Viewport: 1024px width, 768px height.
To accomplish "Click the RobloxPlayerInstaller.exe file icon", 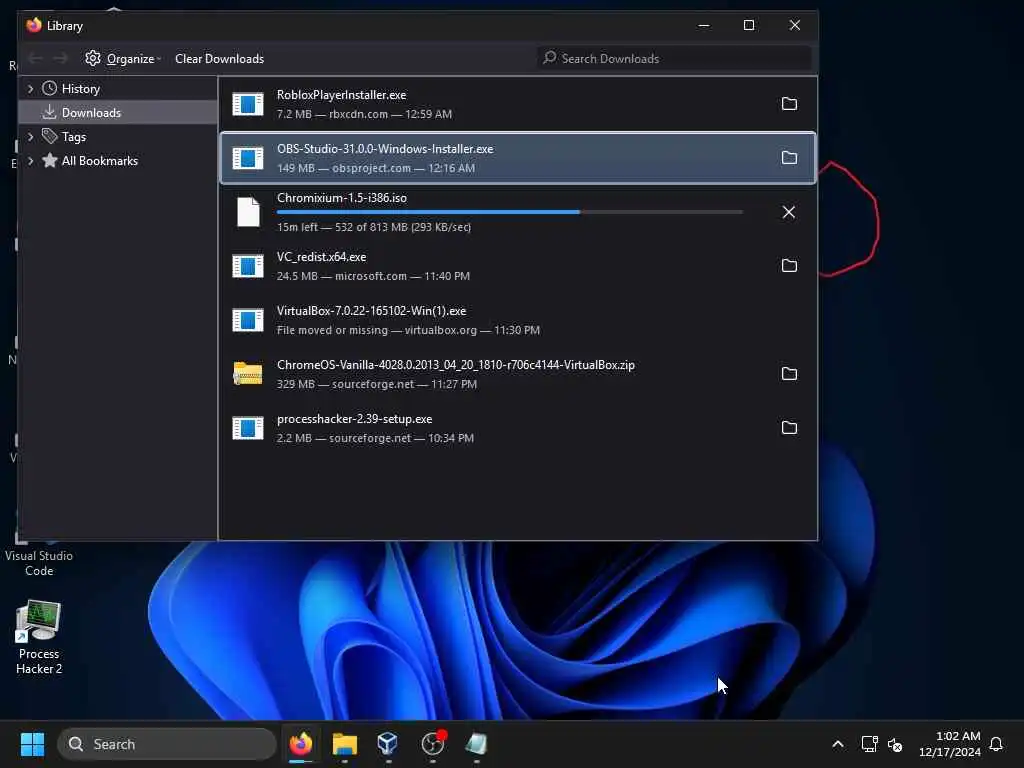I will (248, 104).
